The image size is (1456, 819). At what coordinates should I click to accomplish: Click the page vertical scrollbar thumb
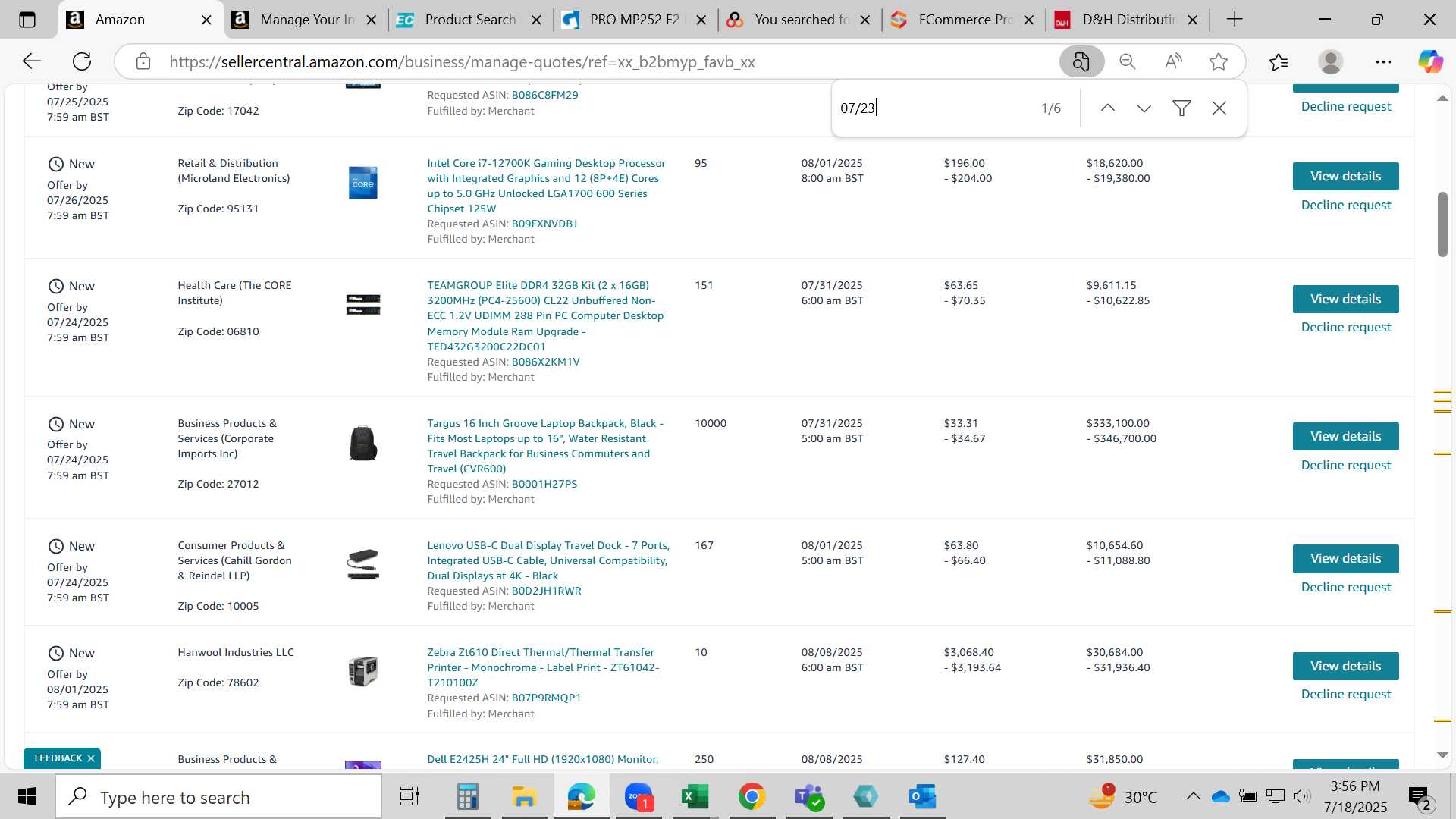(1442, 224)
